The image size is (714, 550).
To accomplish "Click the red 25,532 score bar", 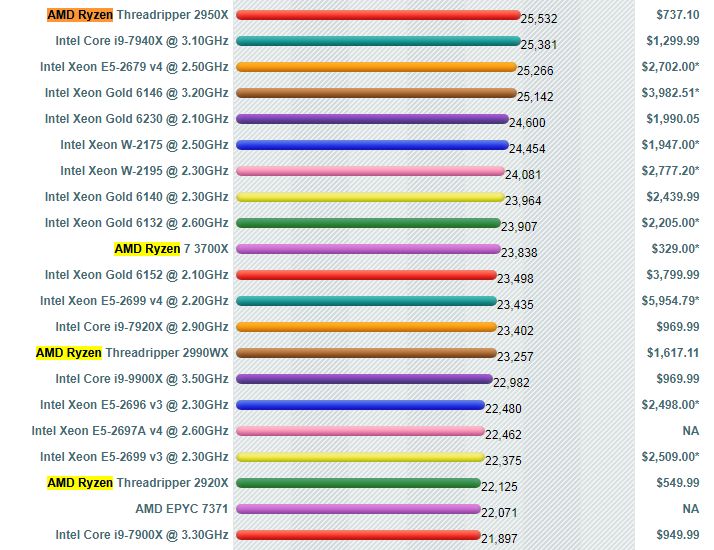I will click(378, 15).
